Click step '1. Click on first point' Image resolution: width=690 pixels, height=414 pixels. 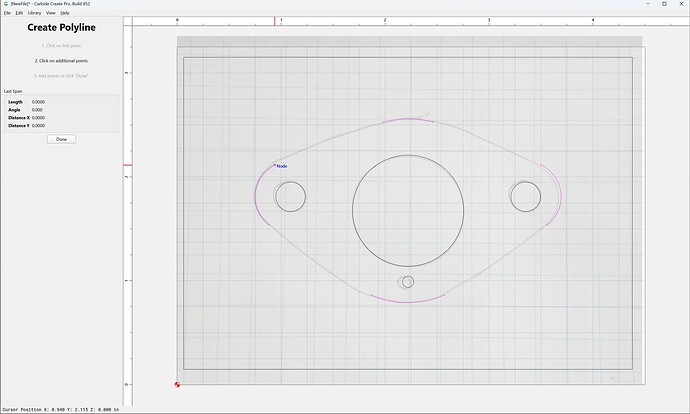[62, 46]
